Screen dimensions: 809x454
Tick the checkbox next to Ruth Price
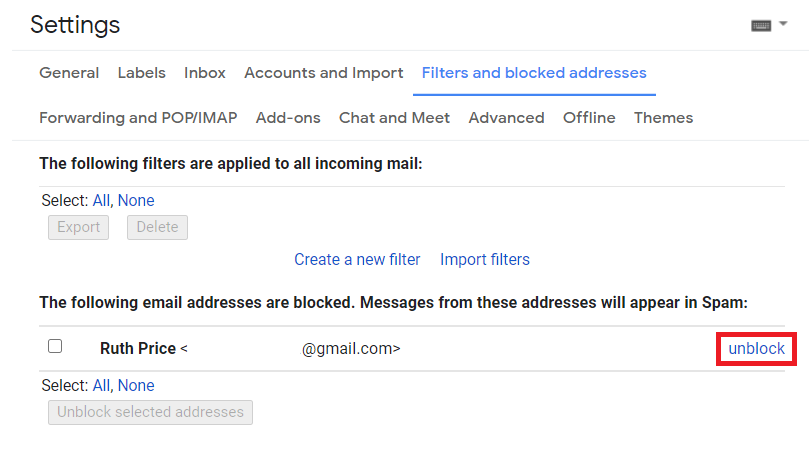point(55,346)
